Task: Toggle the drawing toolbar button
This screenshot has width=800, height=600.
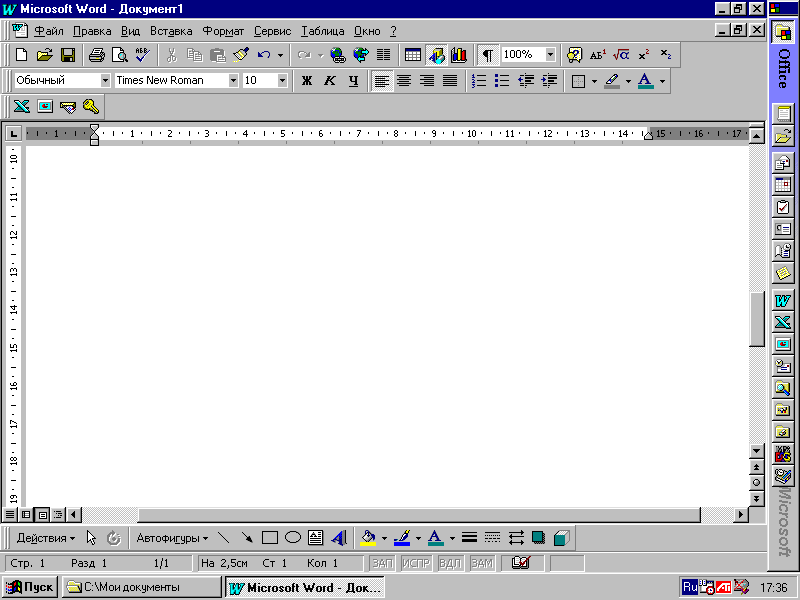Action: coord(436,55)
